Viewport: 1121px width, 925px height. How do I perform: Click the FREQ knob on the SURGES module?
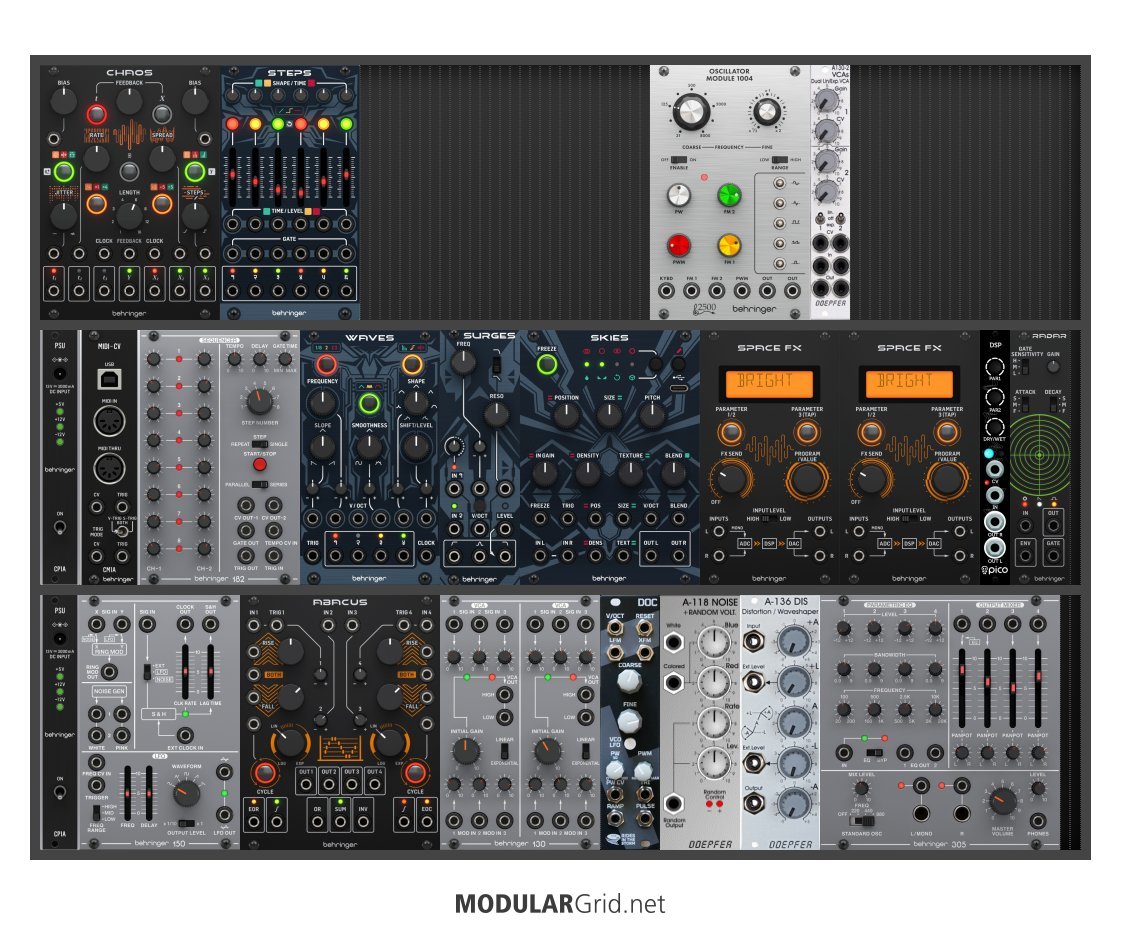[463, 362]
